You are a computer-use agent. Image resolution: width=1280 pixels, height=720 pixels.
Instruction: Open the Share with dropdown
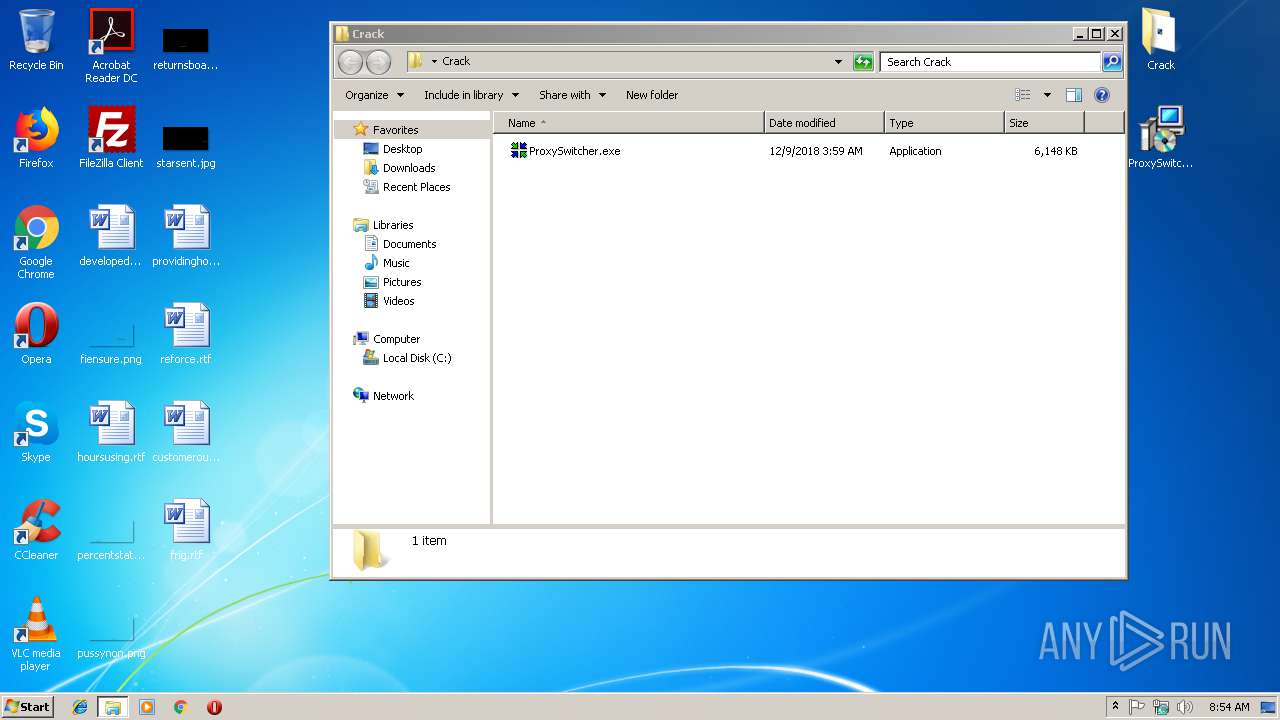click(x=572, y=95)
